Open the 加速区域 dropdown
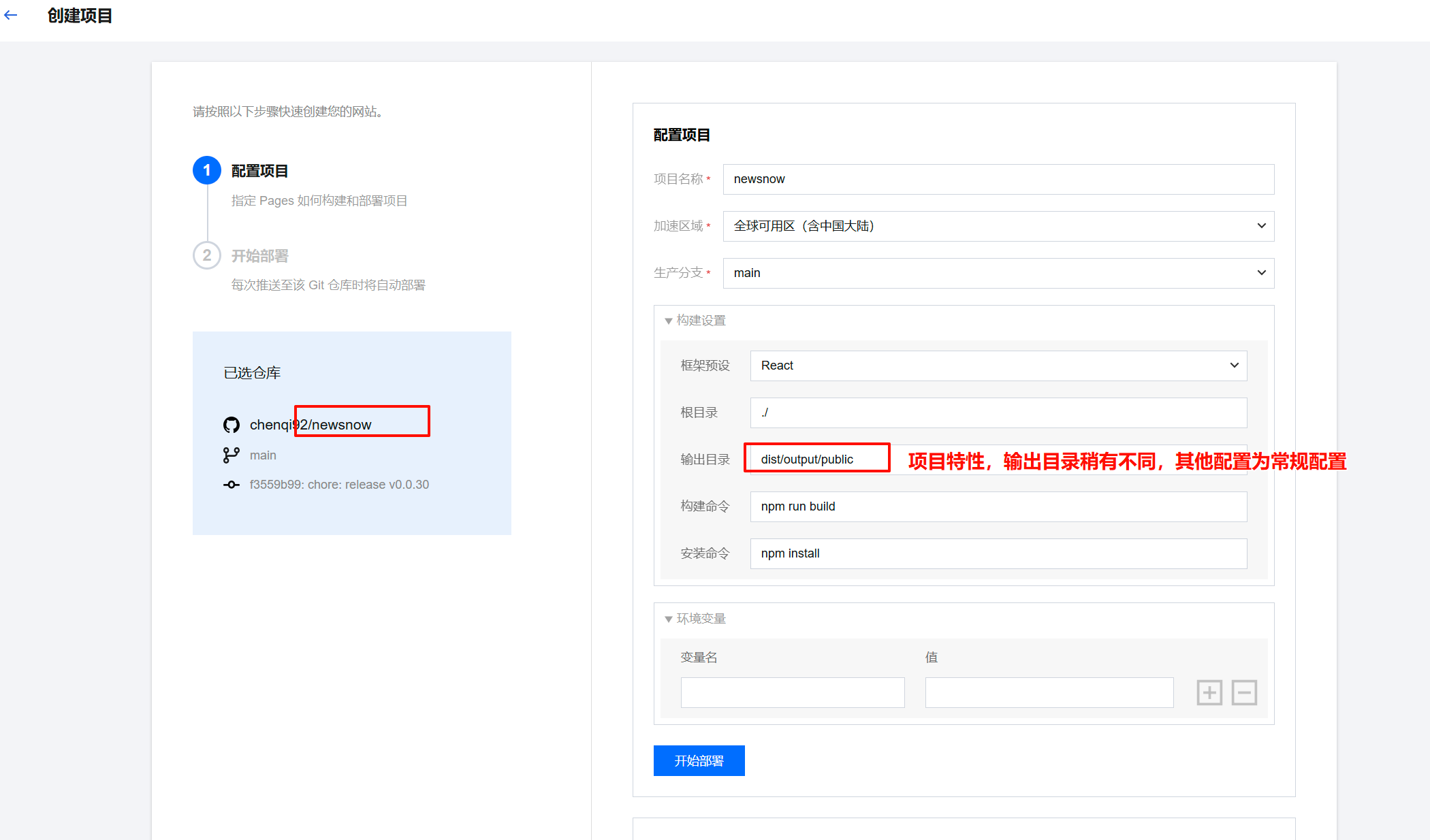Viewport: 1430px width, 840px height. [x=998, y=226]
